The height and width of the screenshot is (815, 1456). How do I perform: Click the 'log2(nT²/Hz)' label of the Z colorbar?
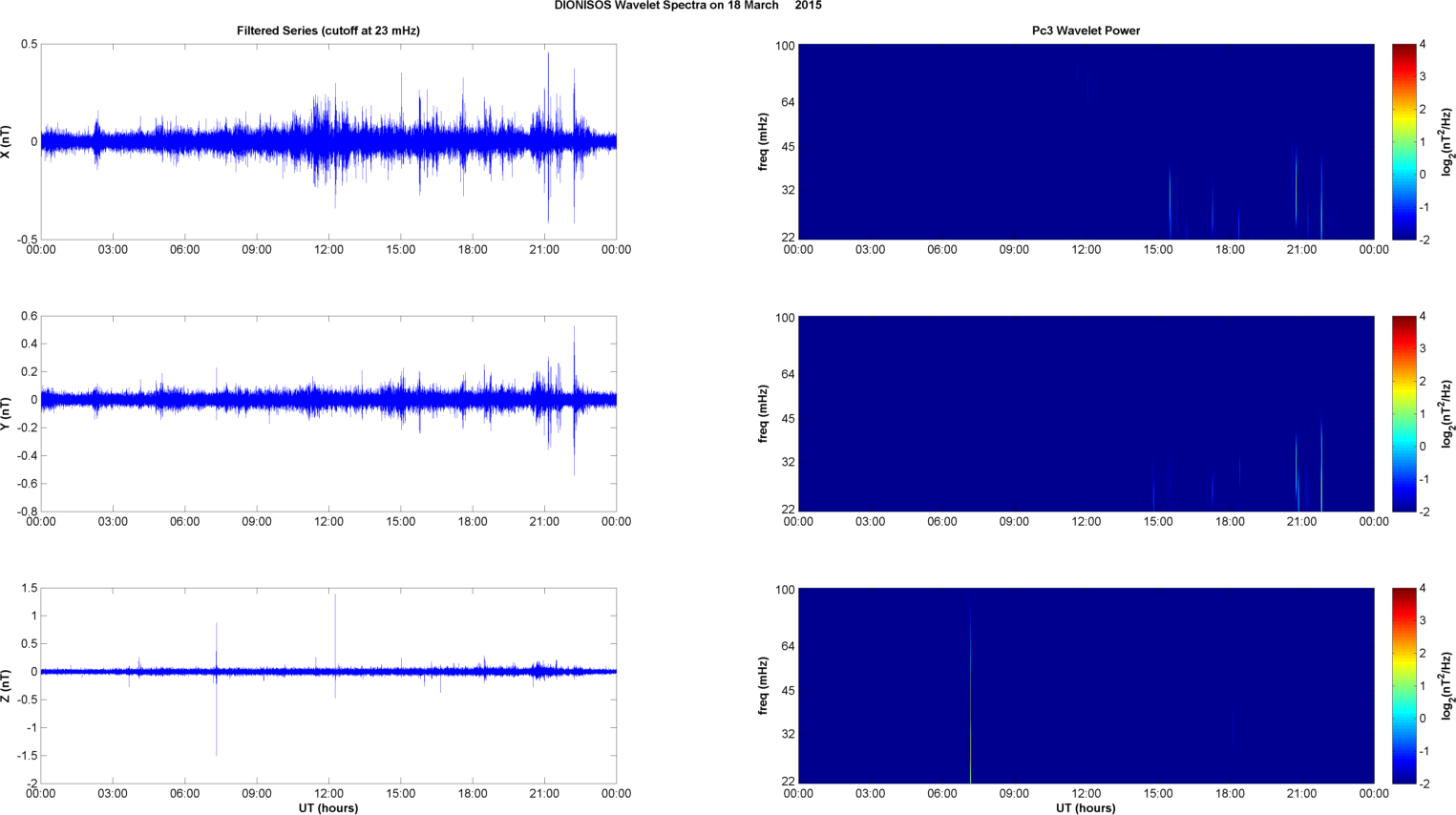(1447, 685)
